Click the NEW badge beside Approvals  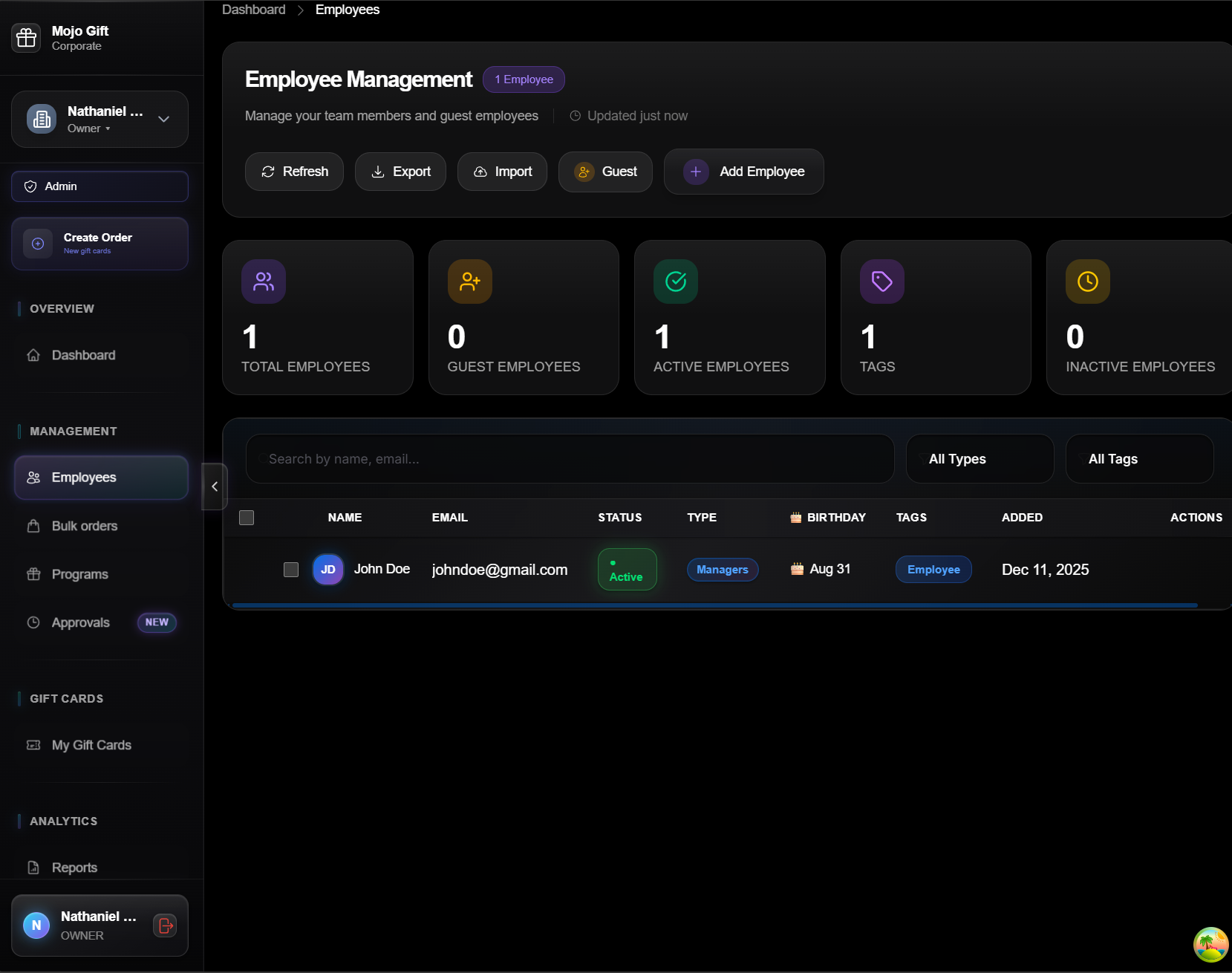[x=157, y=622]
